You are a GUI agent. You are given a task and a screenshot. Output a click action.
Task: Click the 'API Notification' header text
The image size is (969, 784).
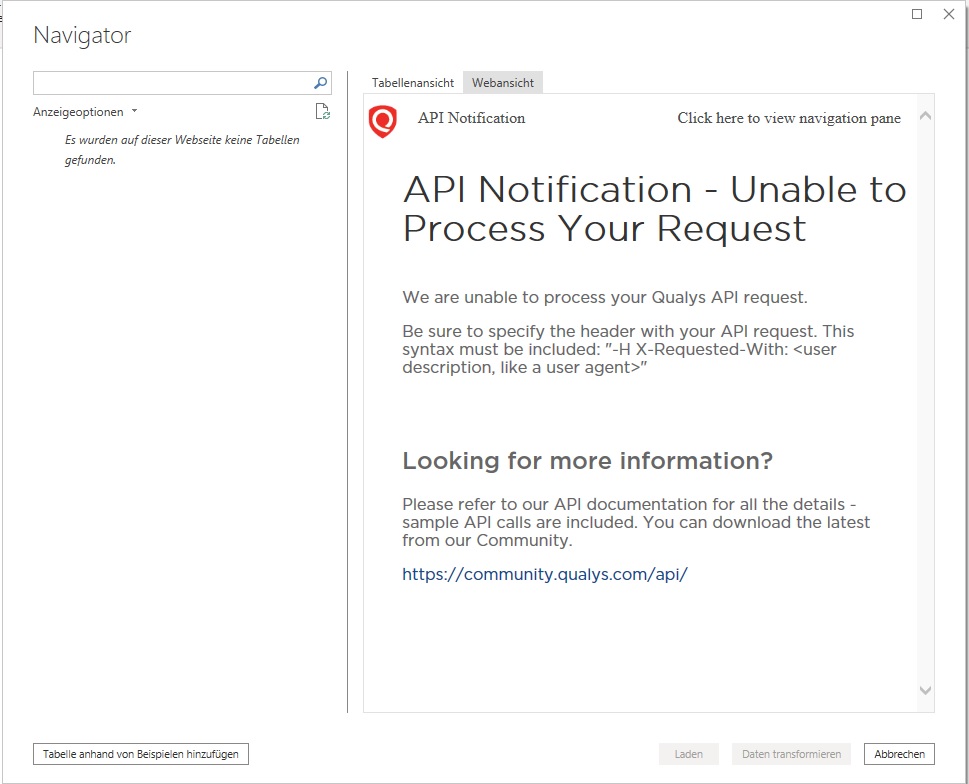click(x=472, y=118)
